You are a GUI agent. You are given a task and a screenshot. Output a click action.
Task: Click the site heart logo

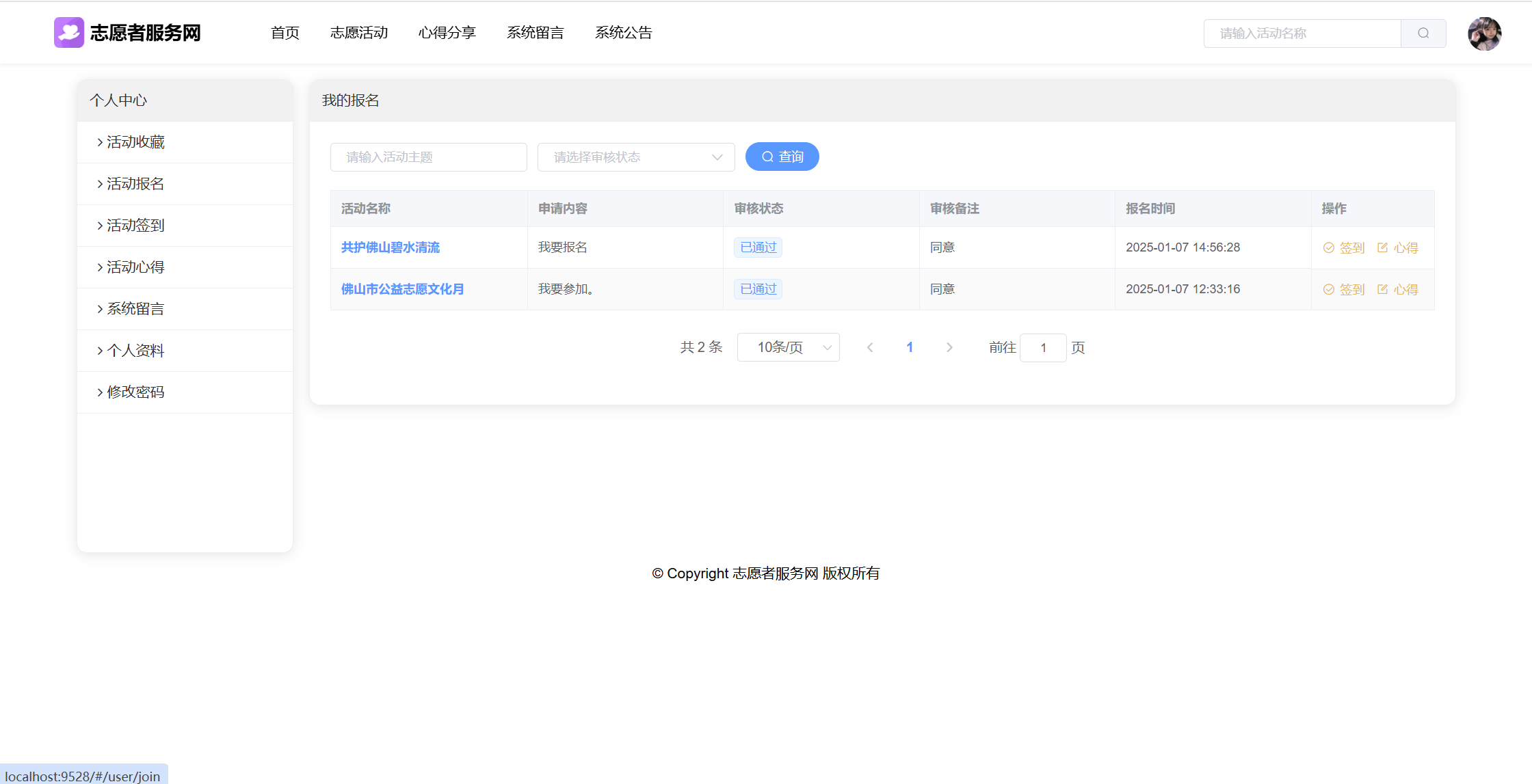pyautogui.click(x=69, y=33)
